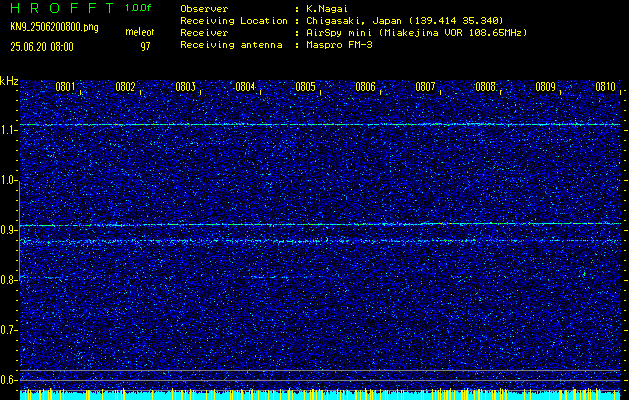Click the 0.7 kHz axis label

pos(9,330)
